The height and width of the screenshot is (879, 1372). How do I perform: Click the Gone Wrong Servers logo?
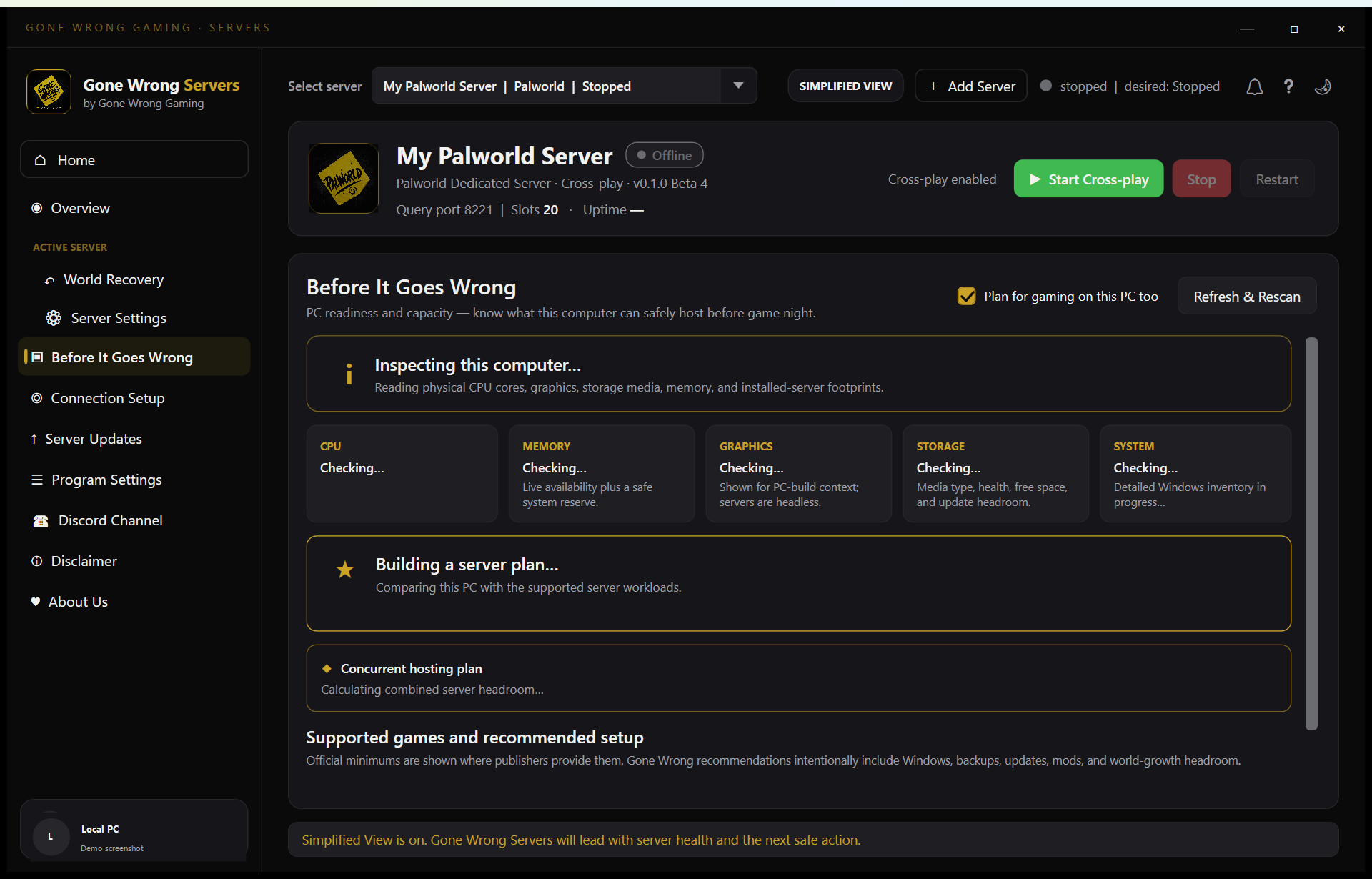(49, 91)
